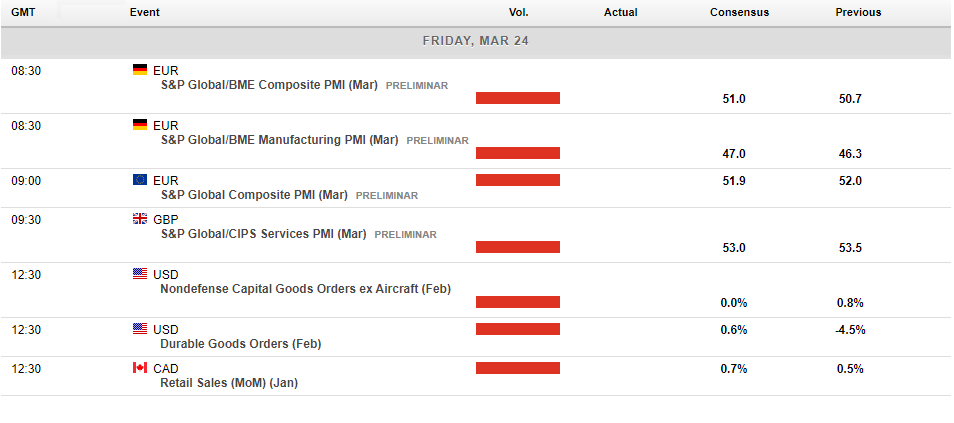This screenshot has width=954, height=423.
Task: Click the Canadian flag next to CAD
Action: tap(140, 368)
